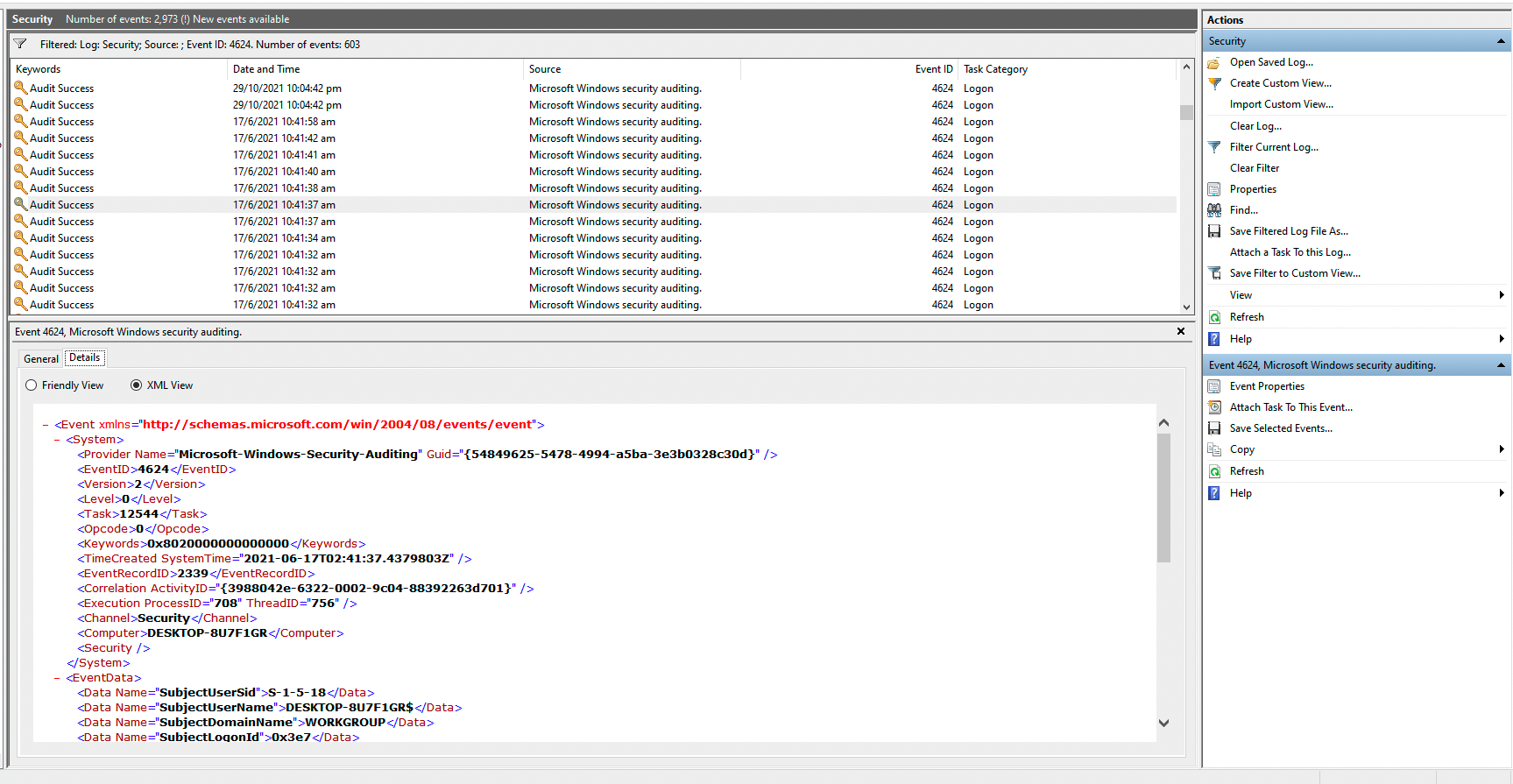The height and width of the screenshot is (784, 1513).
Task: Click the Save Filter to Custom View icon
Action: click(1214, 273)
